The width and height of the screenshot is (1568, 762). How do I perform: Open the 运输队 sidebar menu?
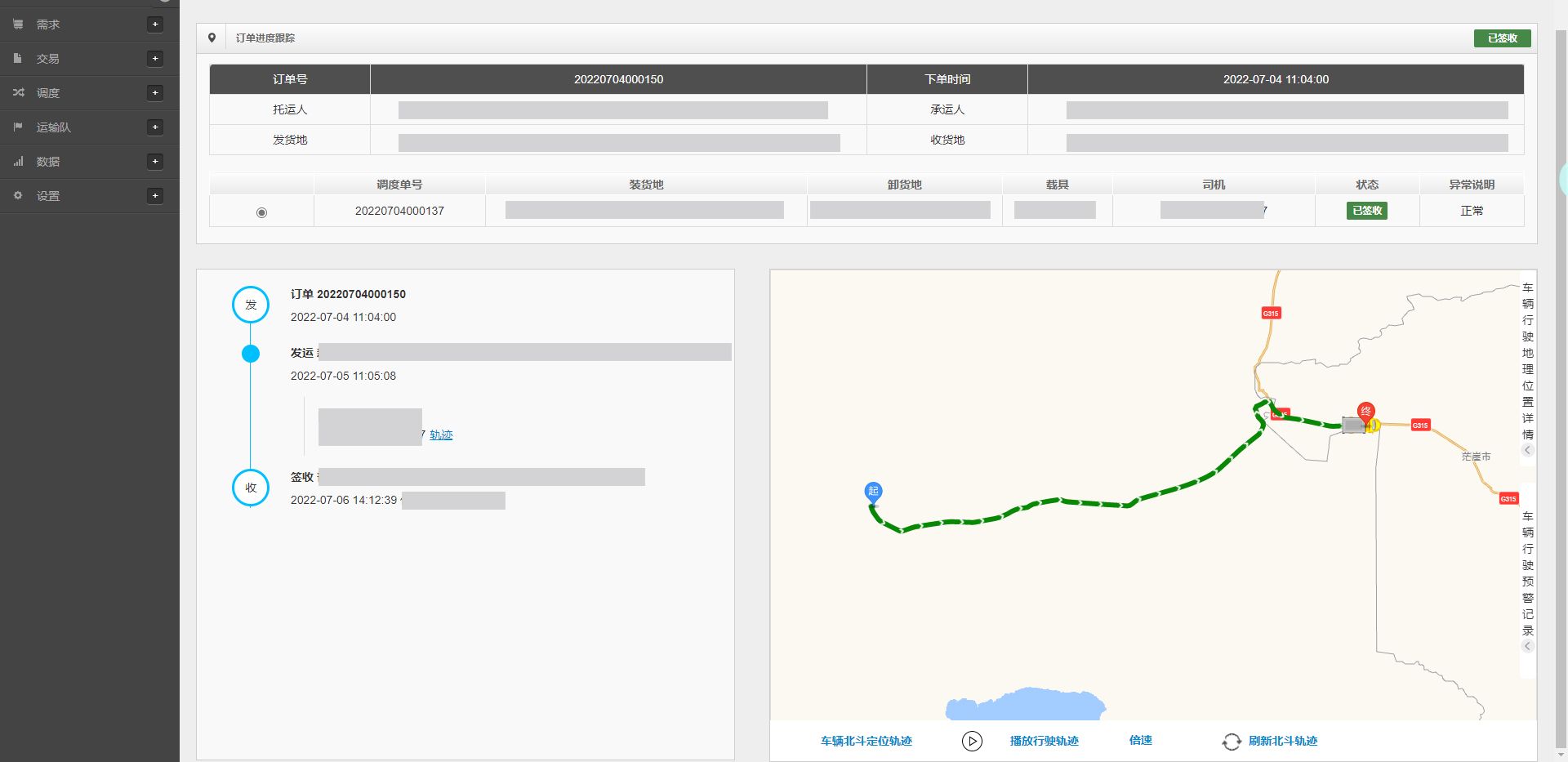click(54, 127)
